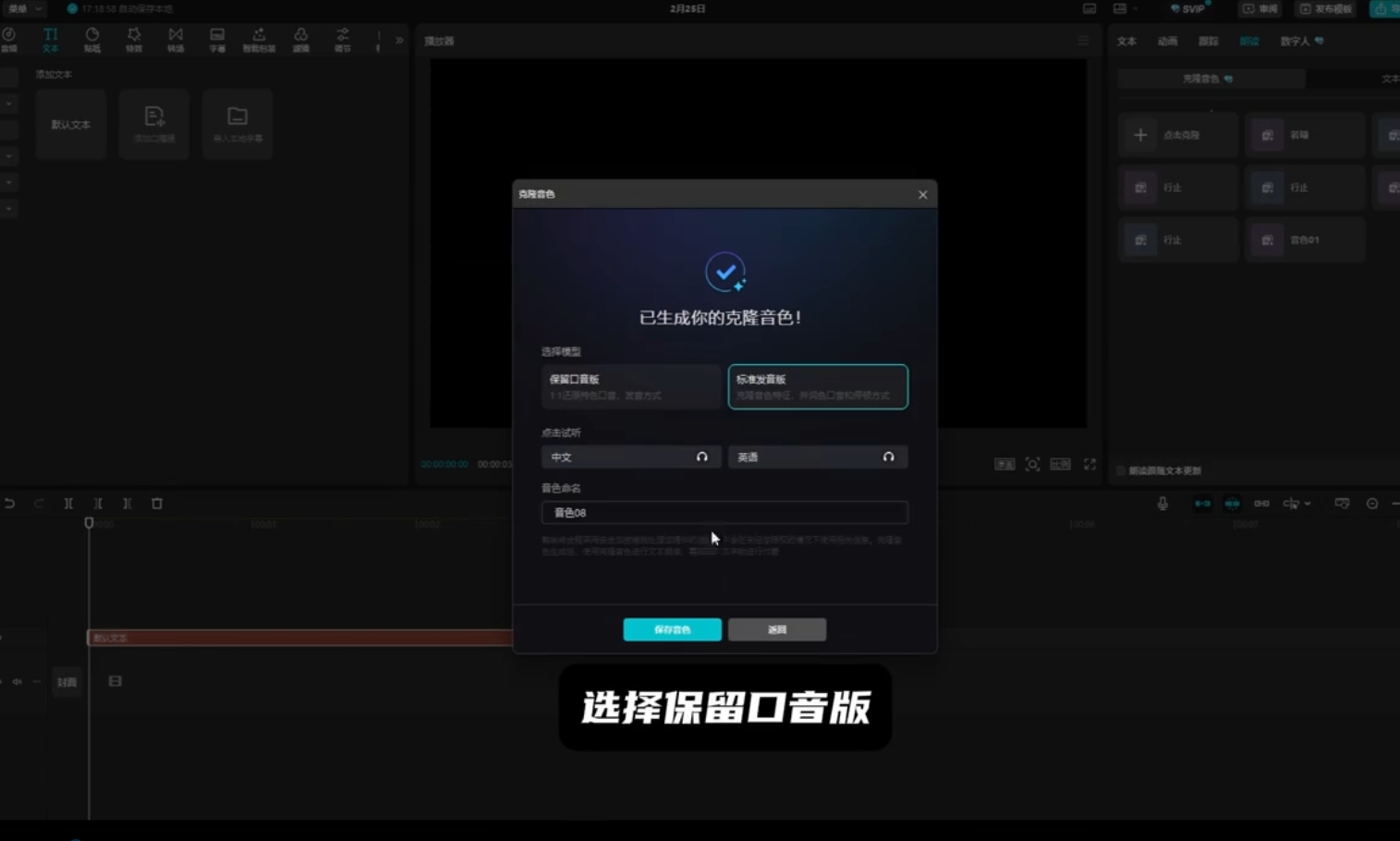1400x841 pixels.
Task: Open the 滤镜 filters panel
Action: pos(300,40)
